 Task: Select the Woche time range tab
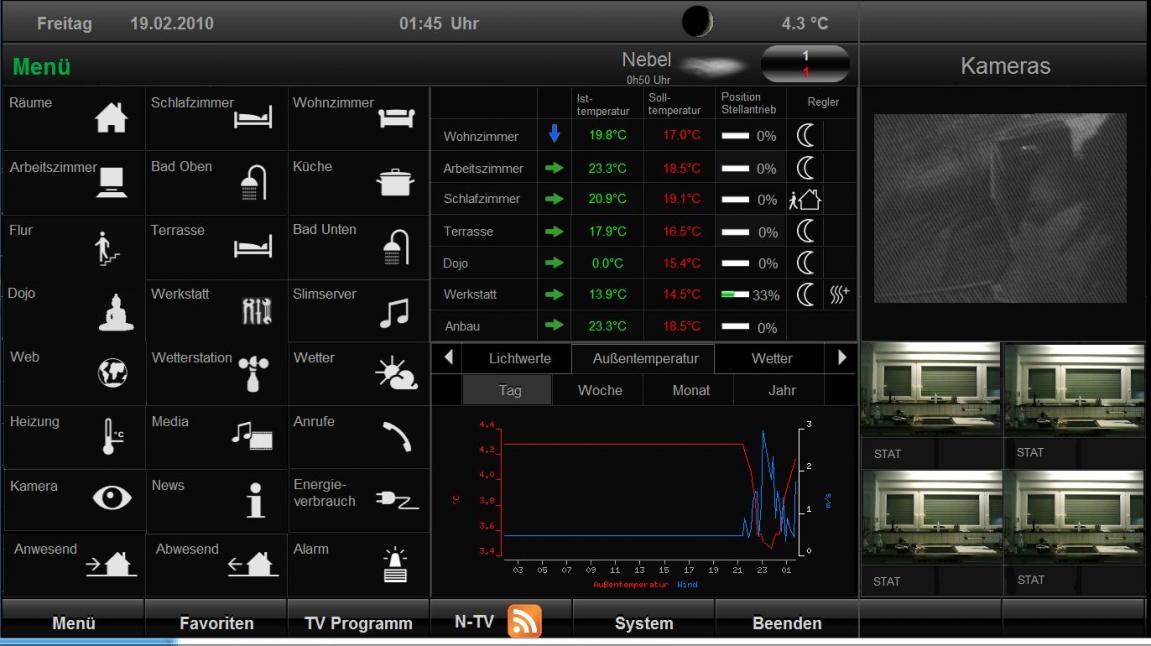[600, 390]
